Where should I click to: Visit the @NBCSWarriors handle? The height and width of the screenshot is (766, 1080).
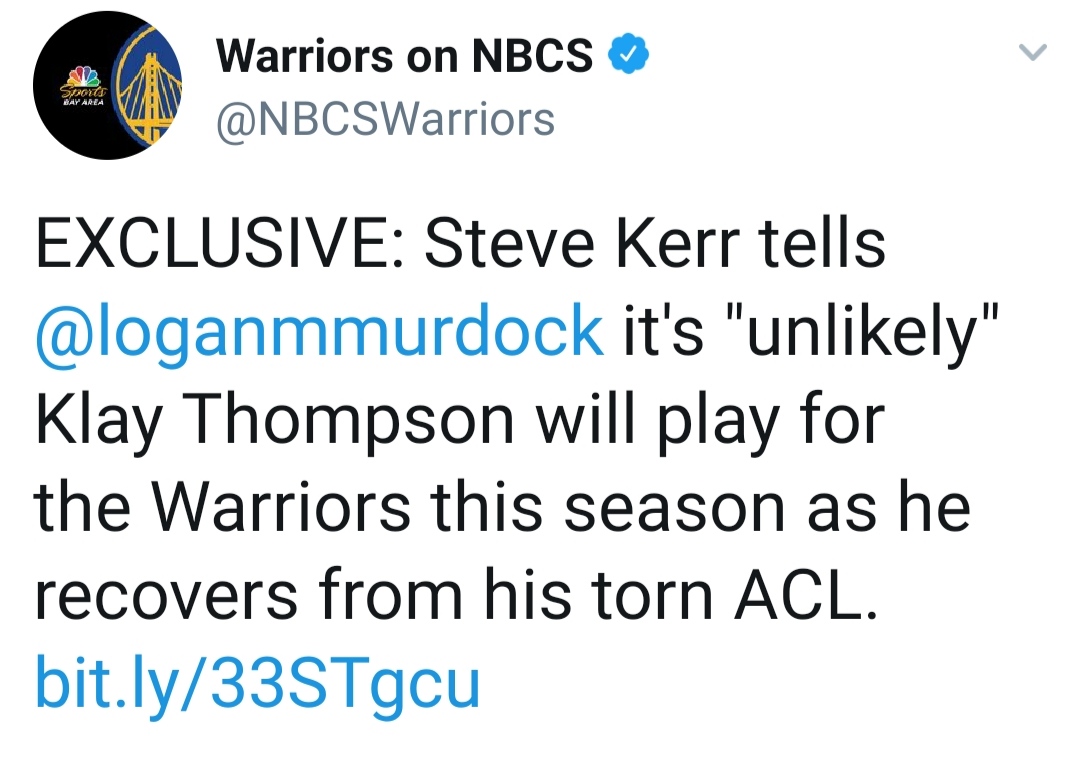click(385, 120)
